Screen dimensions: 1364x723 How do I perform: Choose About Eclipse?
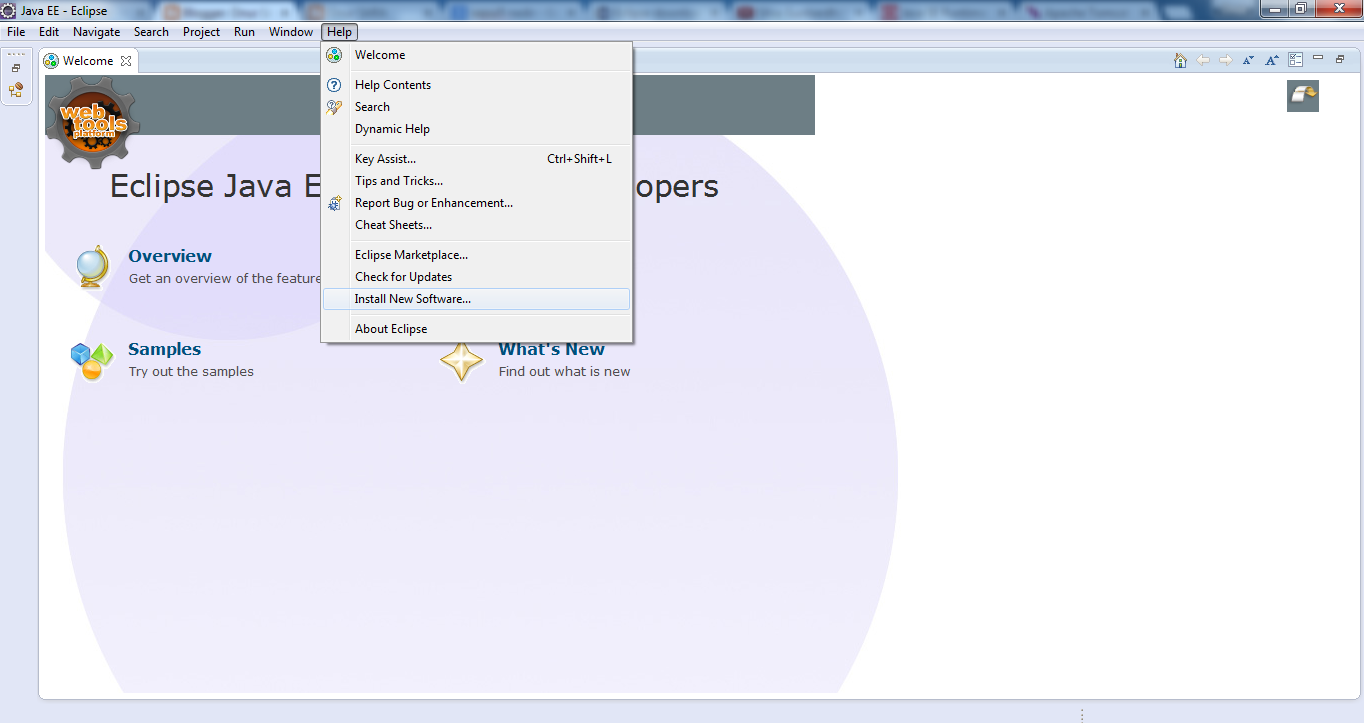tap(477, 329)
